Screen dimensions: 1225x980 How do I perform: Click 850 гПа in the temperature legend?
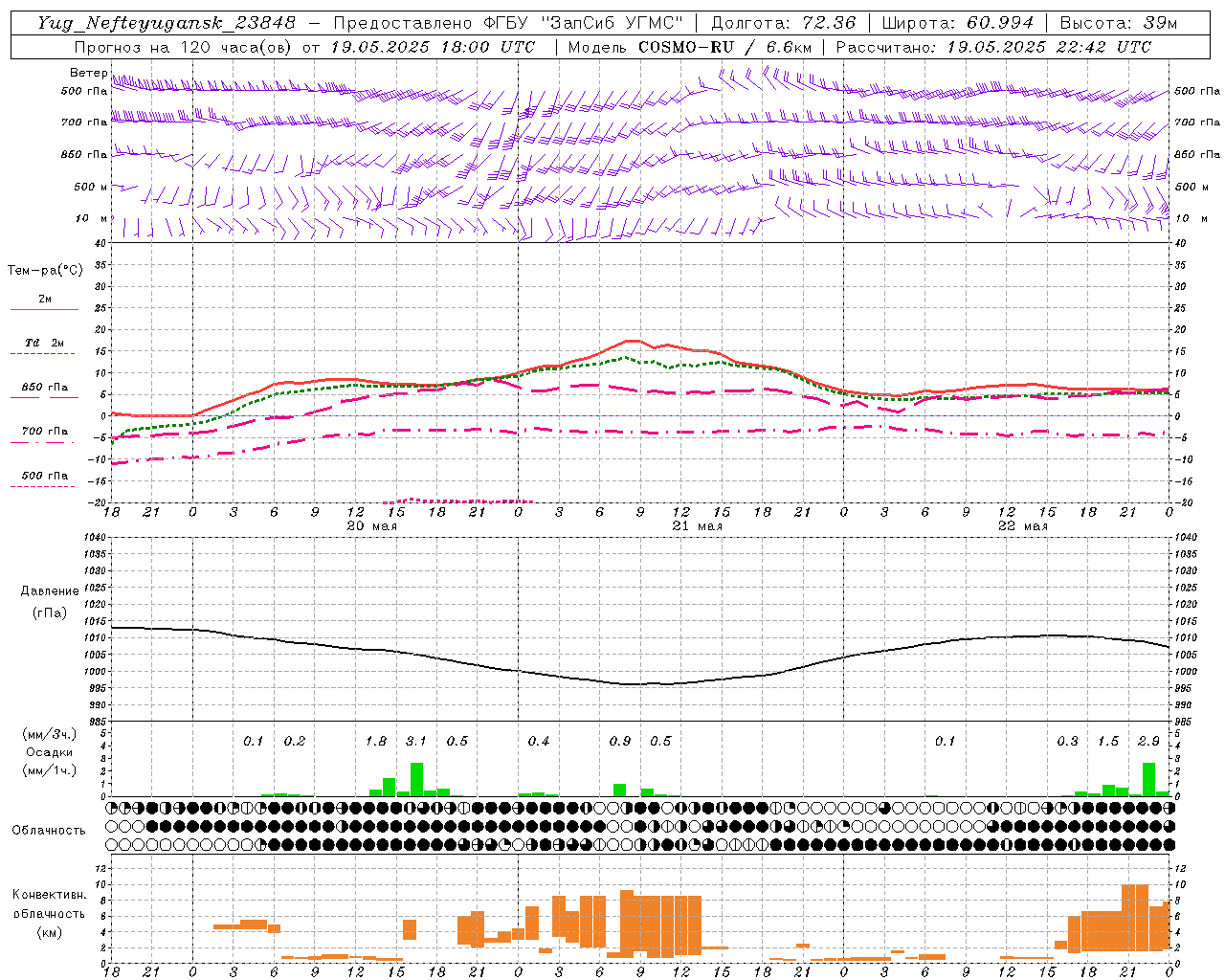coord(45,388)
